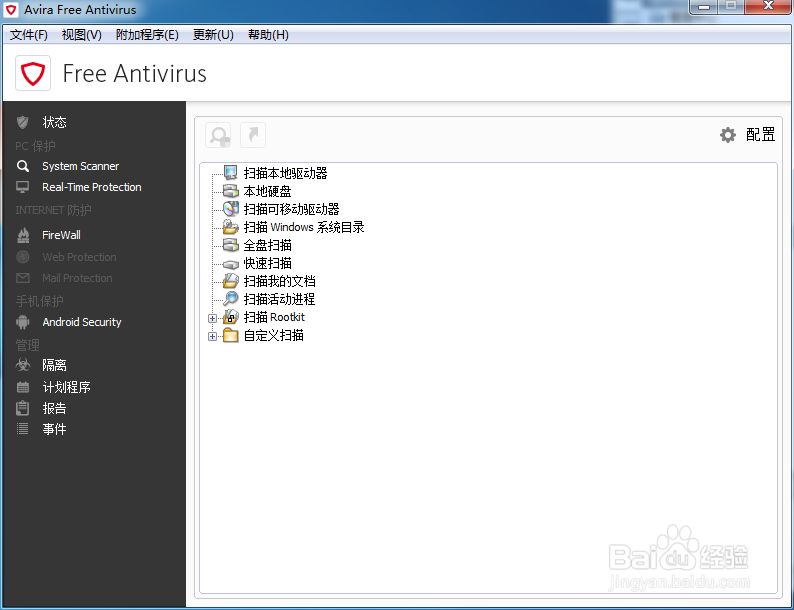Click the status shield icon in sidebar

click(x=22, y=122)
